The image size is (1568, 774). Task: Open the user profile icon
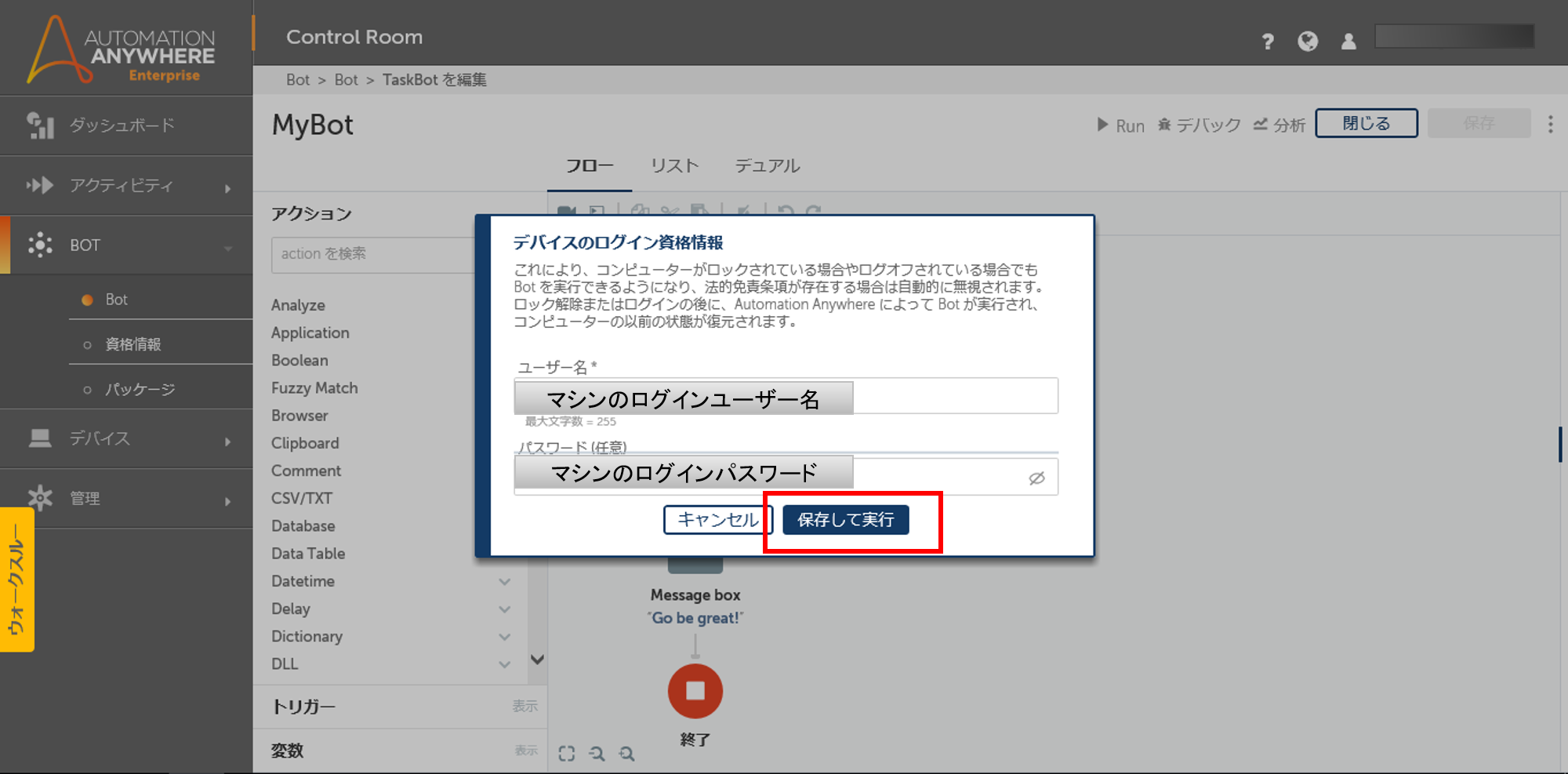point(1348,41)
